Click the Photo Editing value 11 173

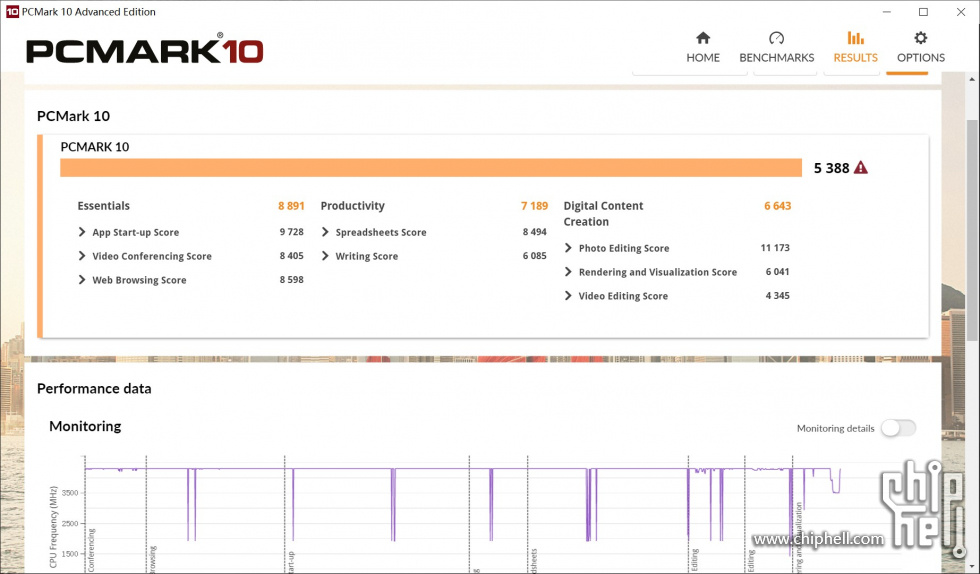(775, 248)
